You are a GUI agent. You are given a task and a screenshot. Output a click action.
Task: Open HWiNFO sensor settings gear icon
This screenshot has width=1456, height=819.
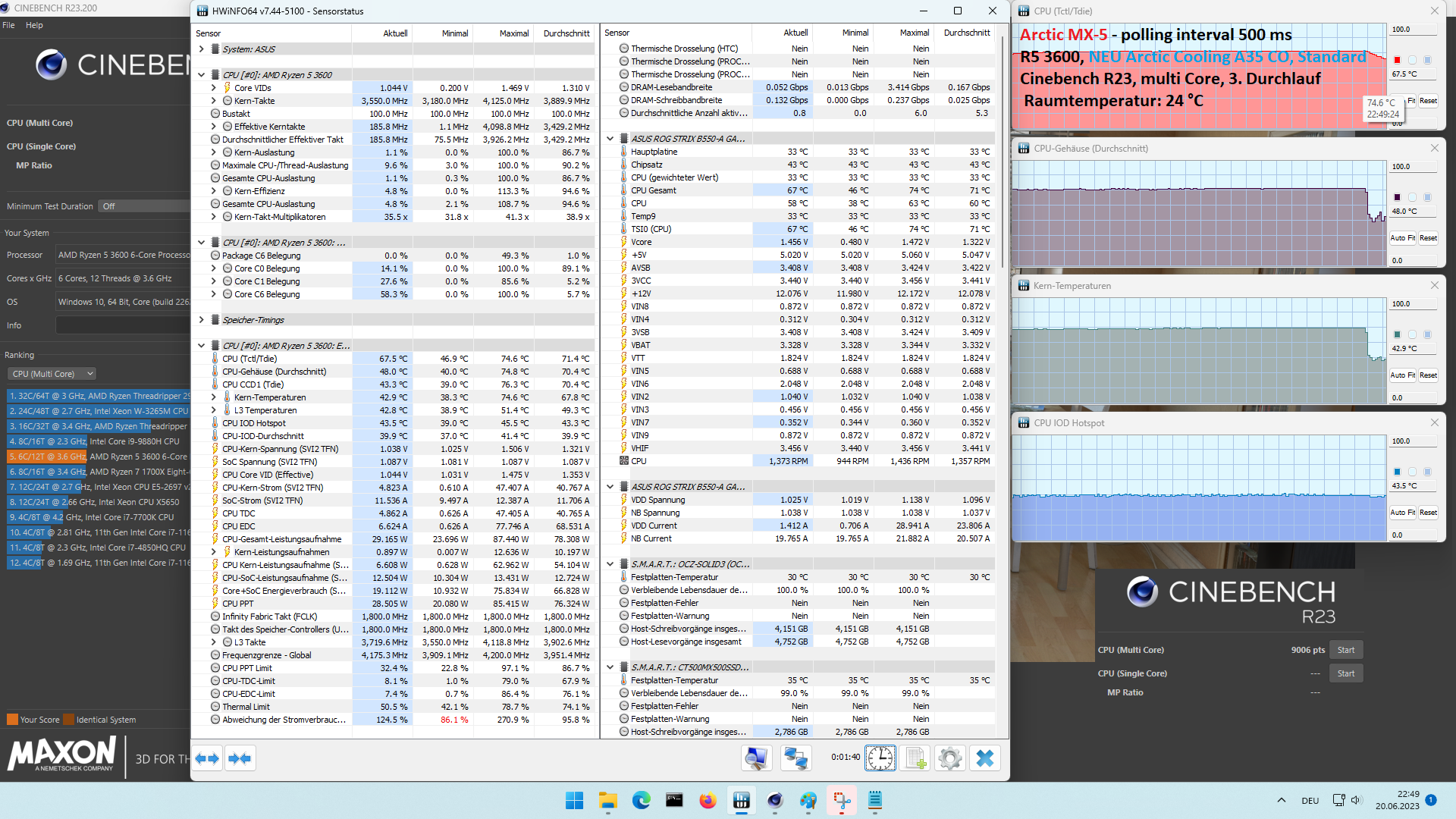[x=949, y=758]
